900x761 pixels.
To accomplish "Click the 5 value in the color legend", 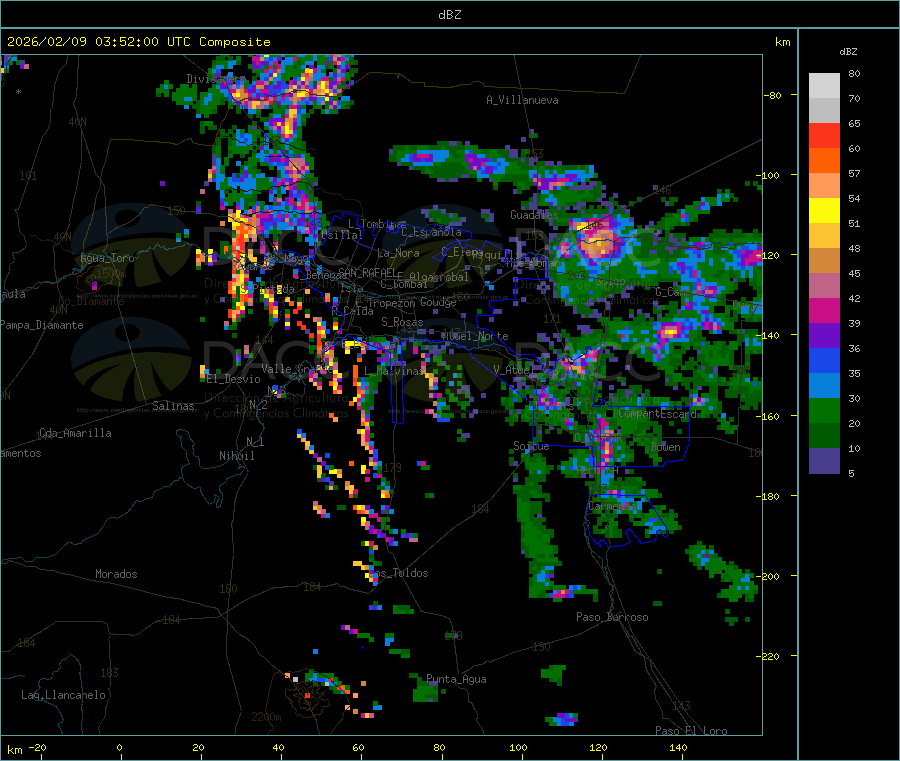I will (x=851, y=473).
